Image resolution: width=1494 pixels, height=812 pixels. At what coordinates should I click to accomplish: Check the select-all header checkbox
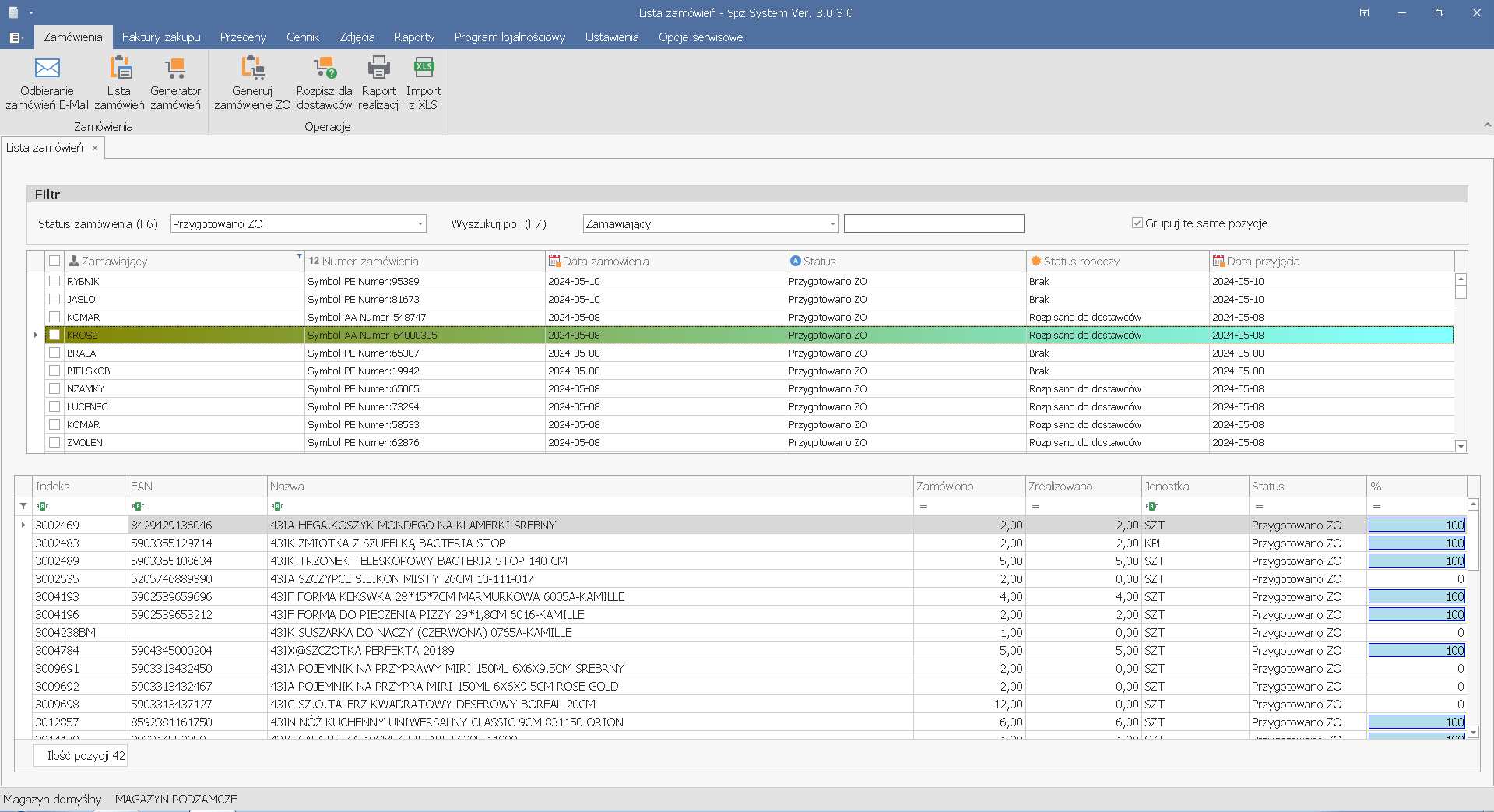tap(54, 261)
